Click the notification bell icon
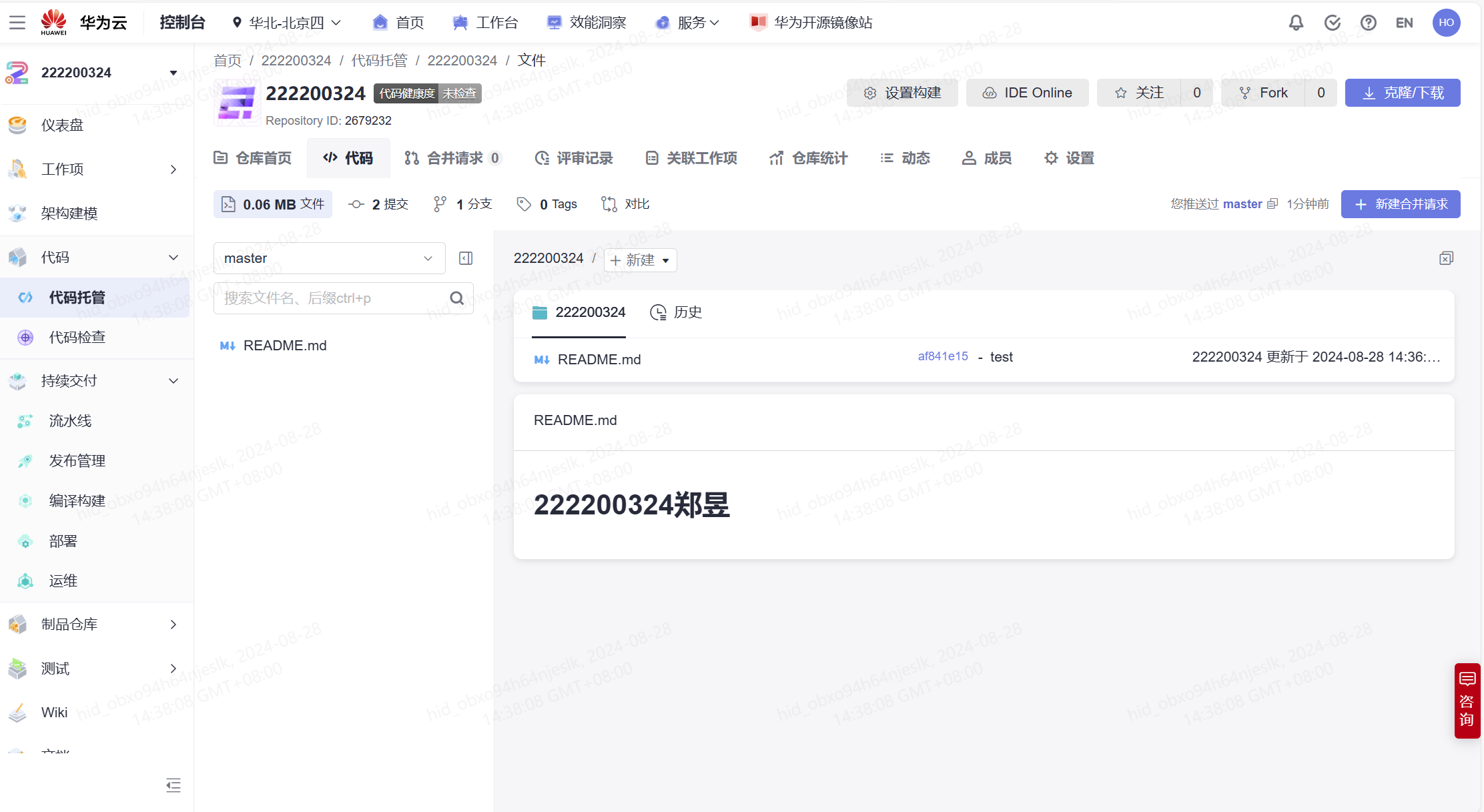This screenshot has height=812, width=1484. 1295,23
